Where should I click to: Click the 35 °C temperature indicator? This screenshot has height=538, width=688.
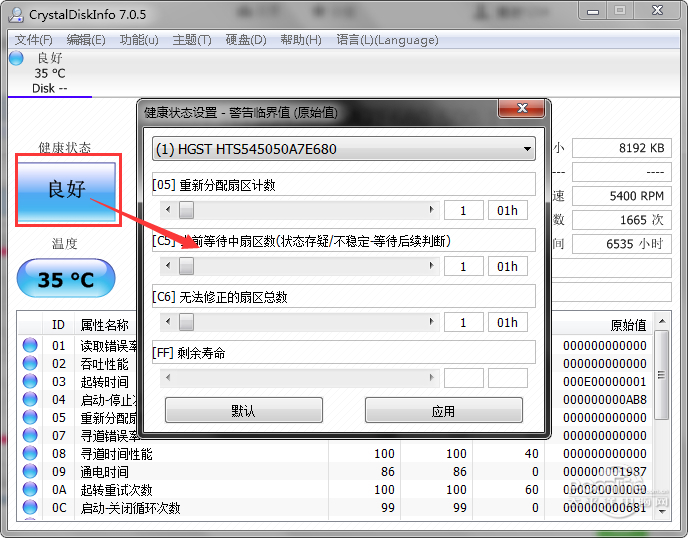coord(66,278)
